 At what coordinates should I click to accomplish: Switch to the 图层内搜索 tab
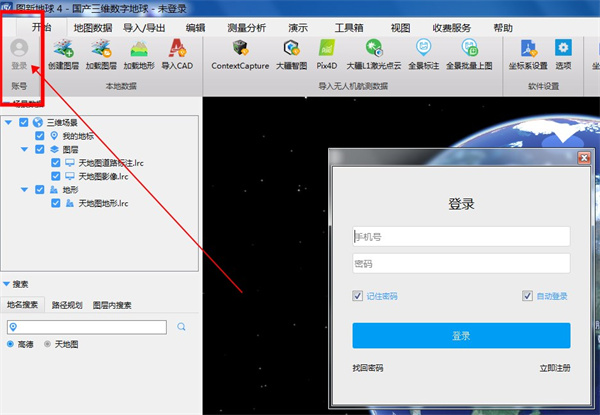[112, 305]
